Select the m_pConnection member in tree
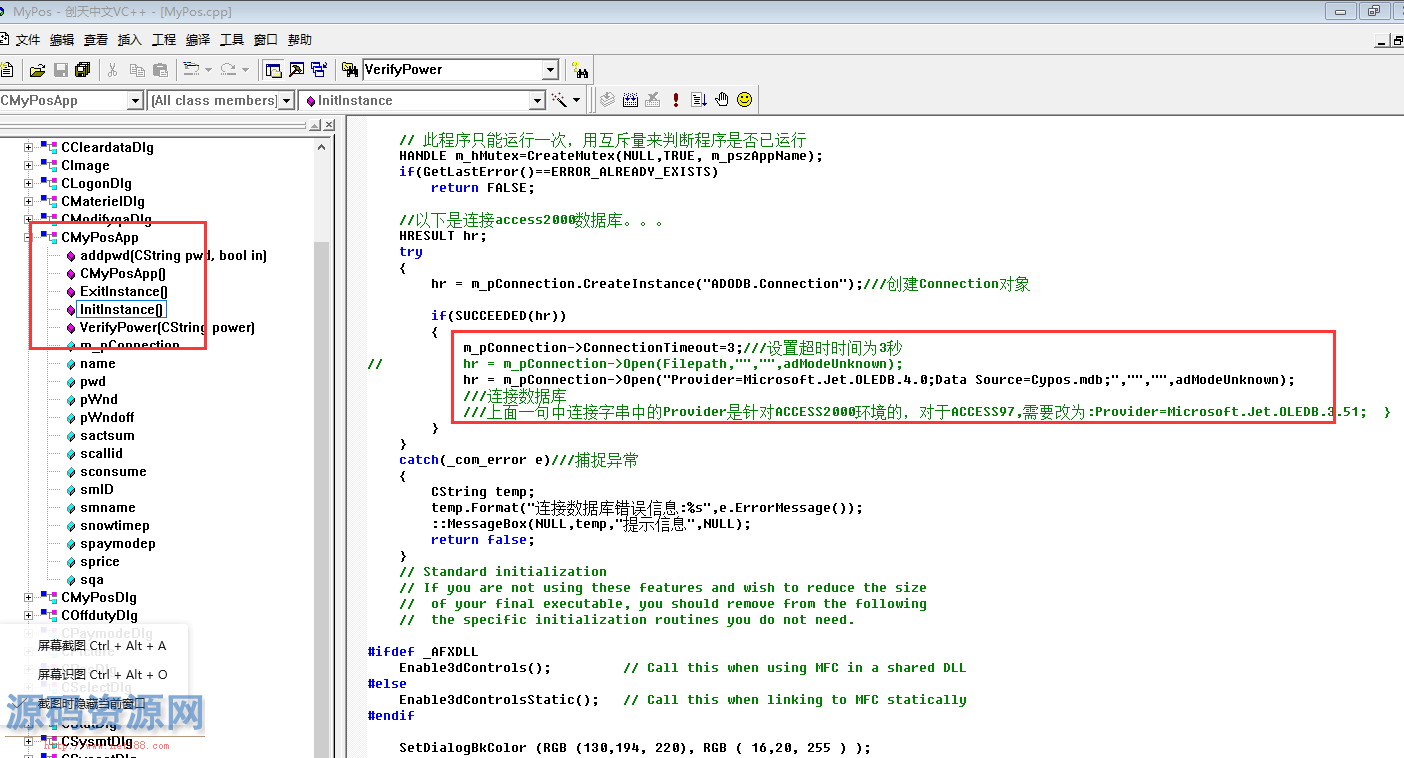 [x=130, y=346]
